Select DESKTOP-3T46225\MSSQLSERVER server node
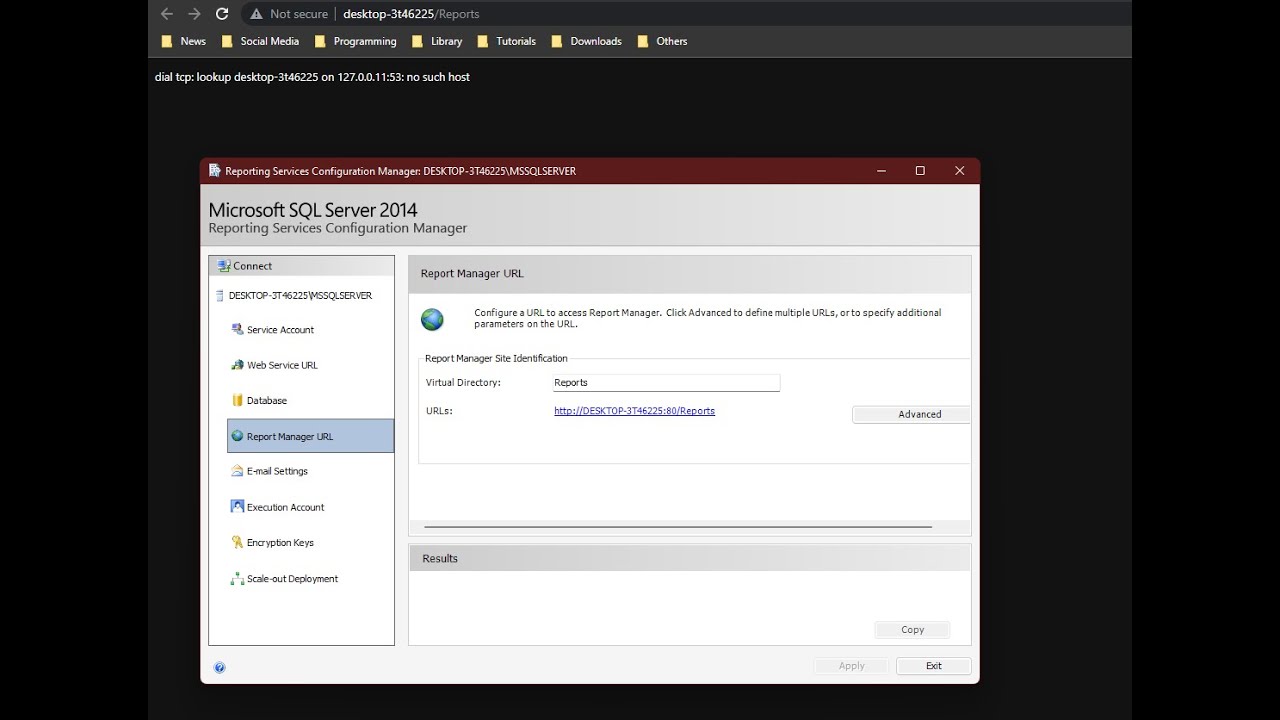Viewport: 1280px width, 720px height. [293, 296]
